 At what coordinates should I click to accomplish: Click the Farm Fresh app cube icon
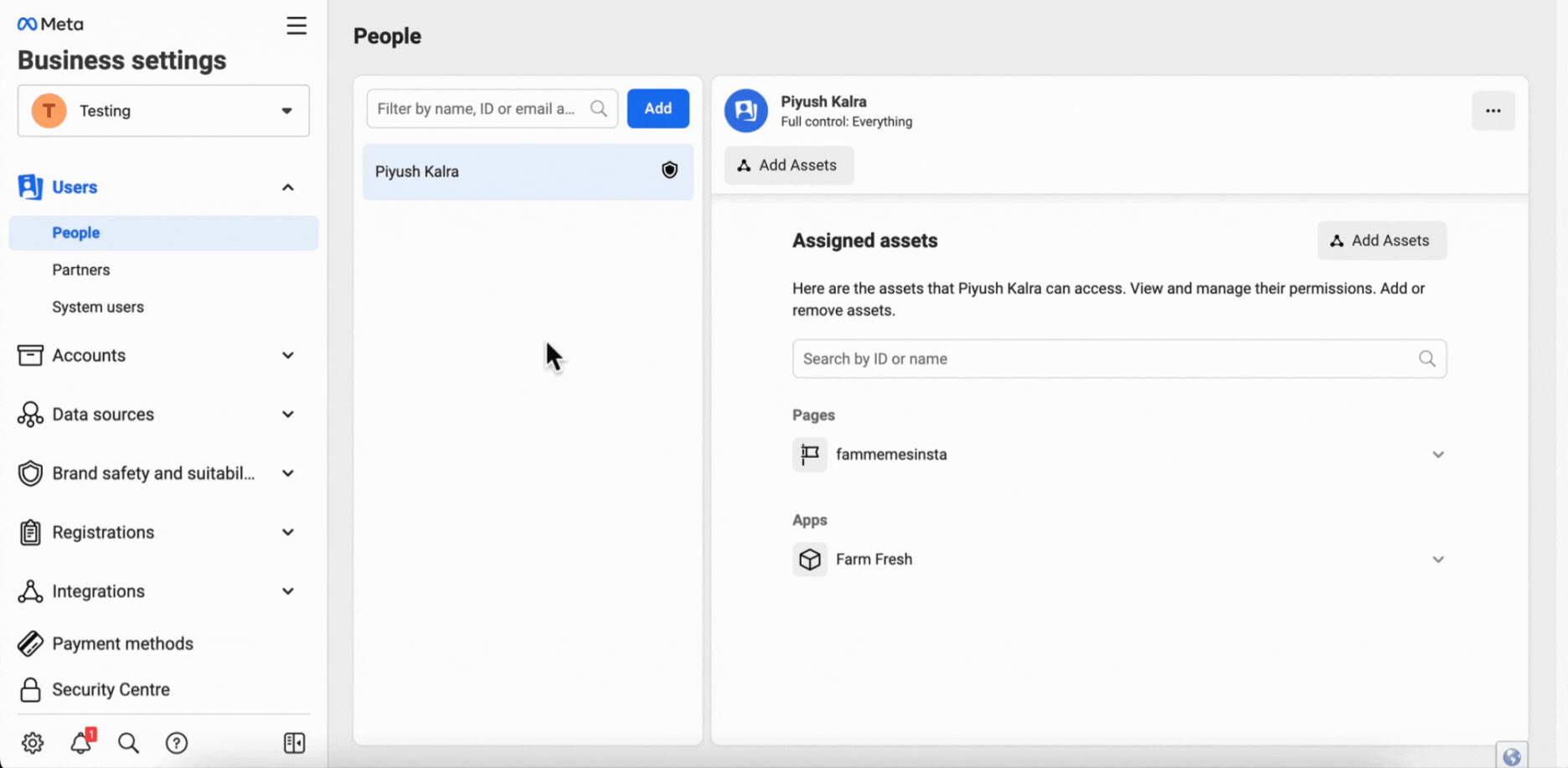(x=810, y=559)
